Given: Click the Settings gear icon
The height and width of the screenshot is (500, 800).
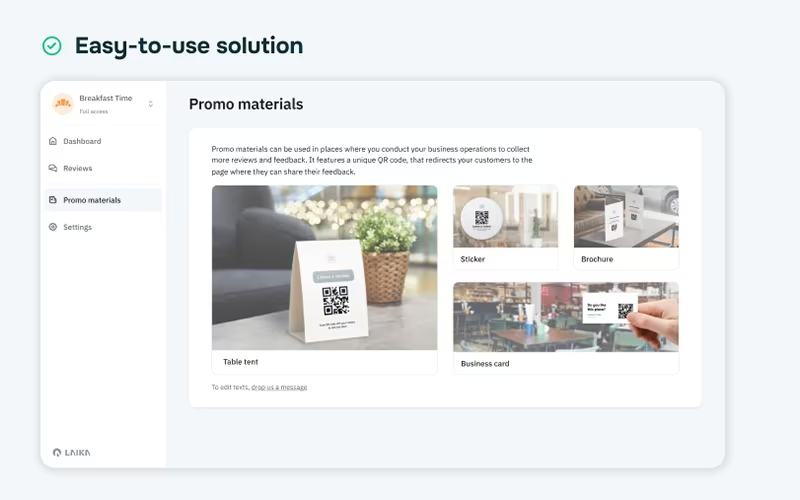Looking at the screenshot, I should coord(53,227).
